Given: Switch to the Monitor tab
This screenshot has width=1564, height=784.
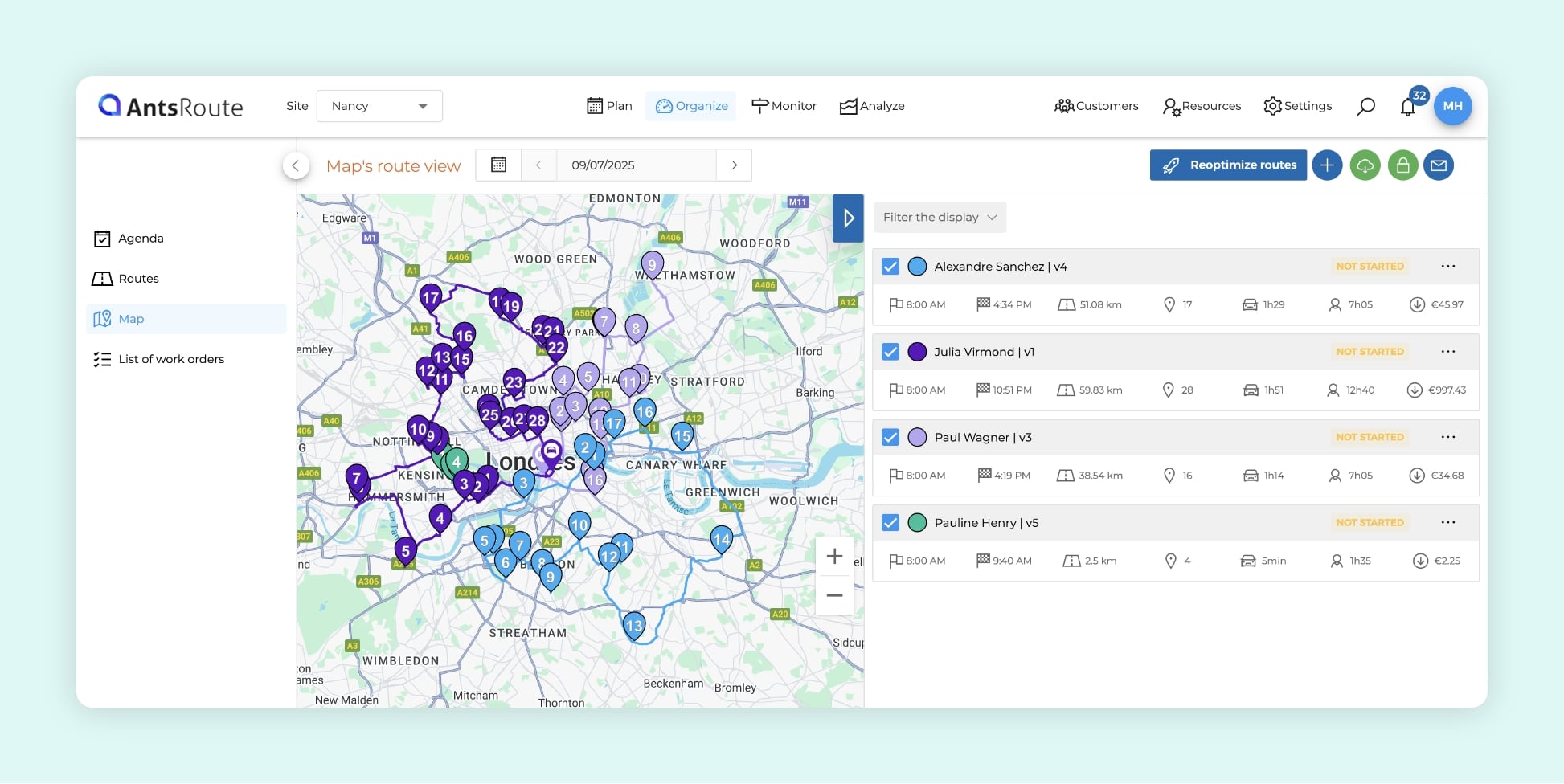Looking at the screenshot, I should [784, 106].
